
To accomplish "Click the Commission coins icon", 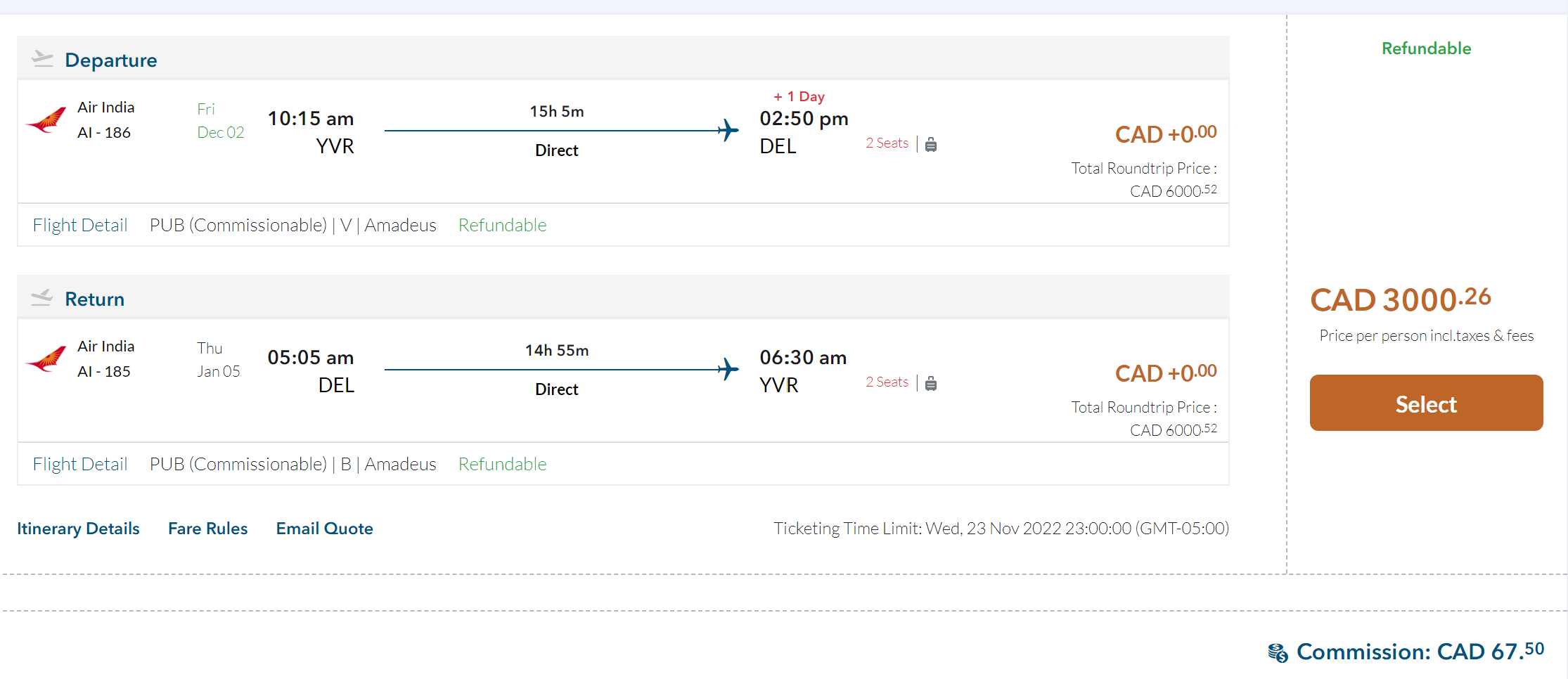I will (x=1278, y=652).
